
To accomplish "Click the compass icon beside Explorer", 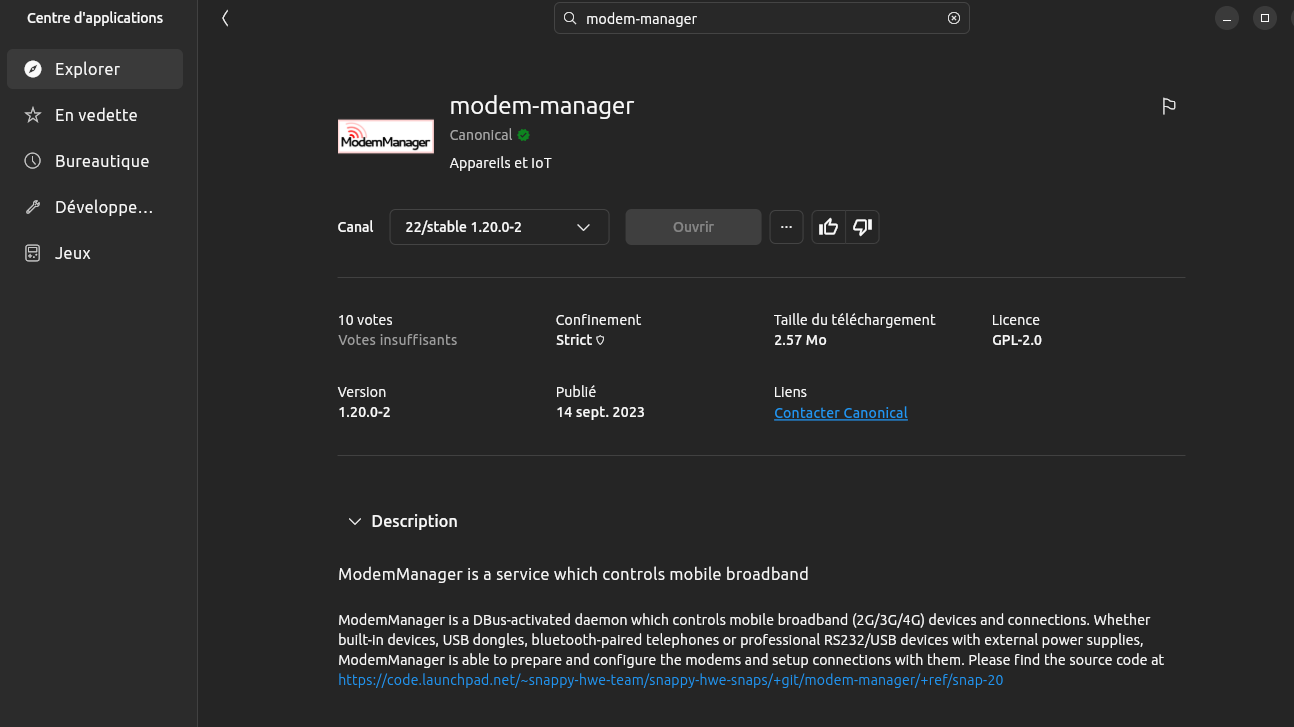I will pyautogui.click(x=33, y=69).
